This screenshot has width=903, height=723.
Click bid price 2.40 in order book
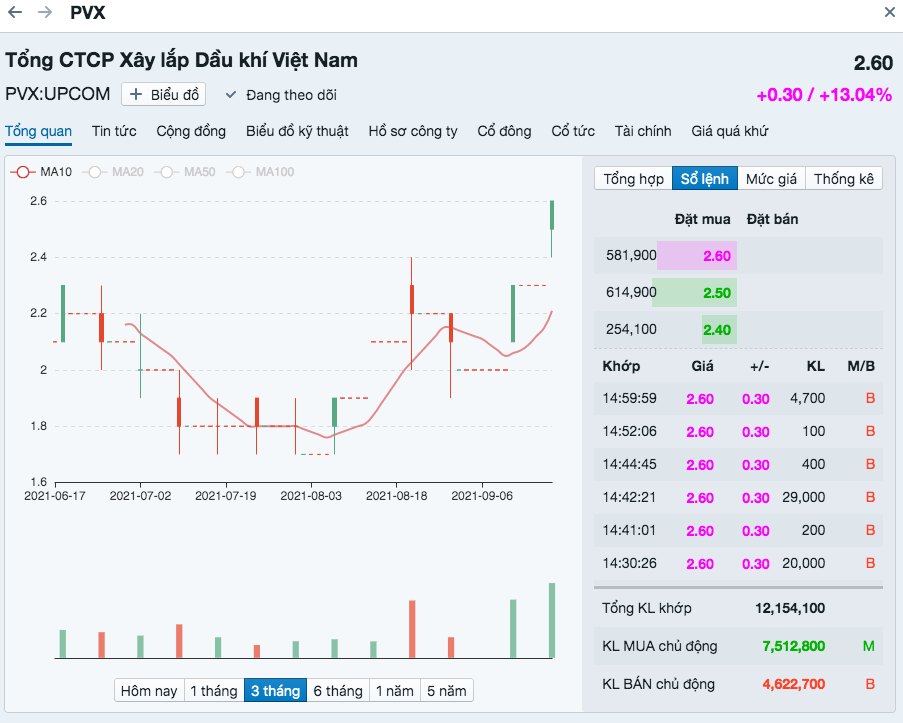tap(716, 330)
